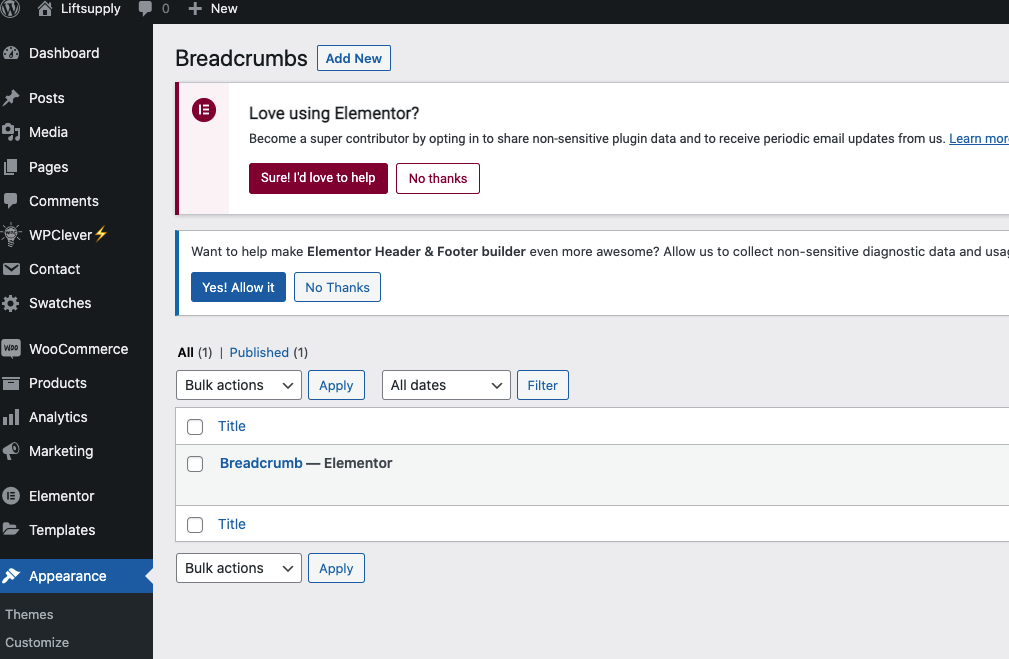Screen dimensions: 1009x659
Task: Click the Analytics bar chart icon
Action: point(12,417)
